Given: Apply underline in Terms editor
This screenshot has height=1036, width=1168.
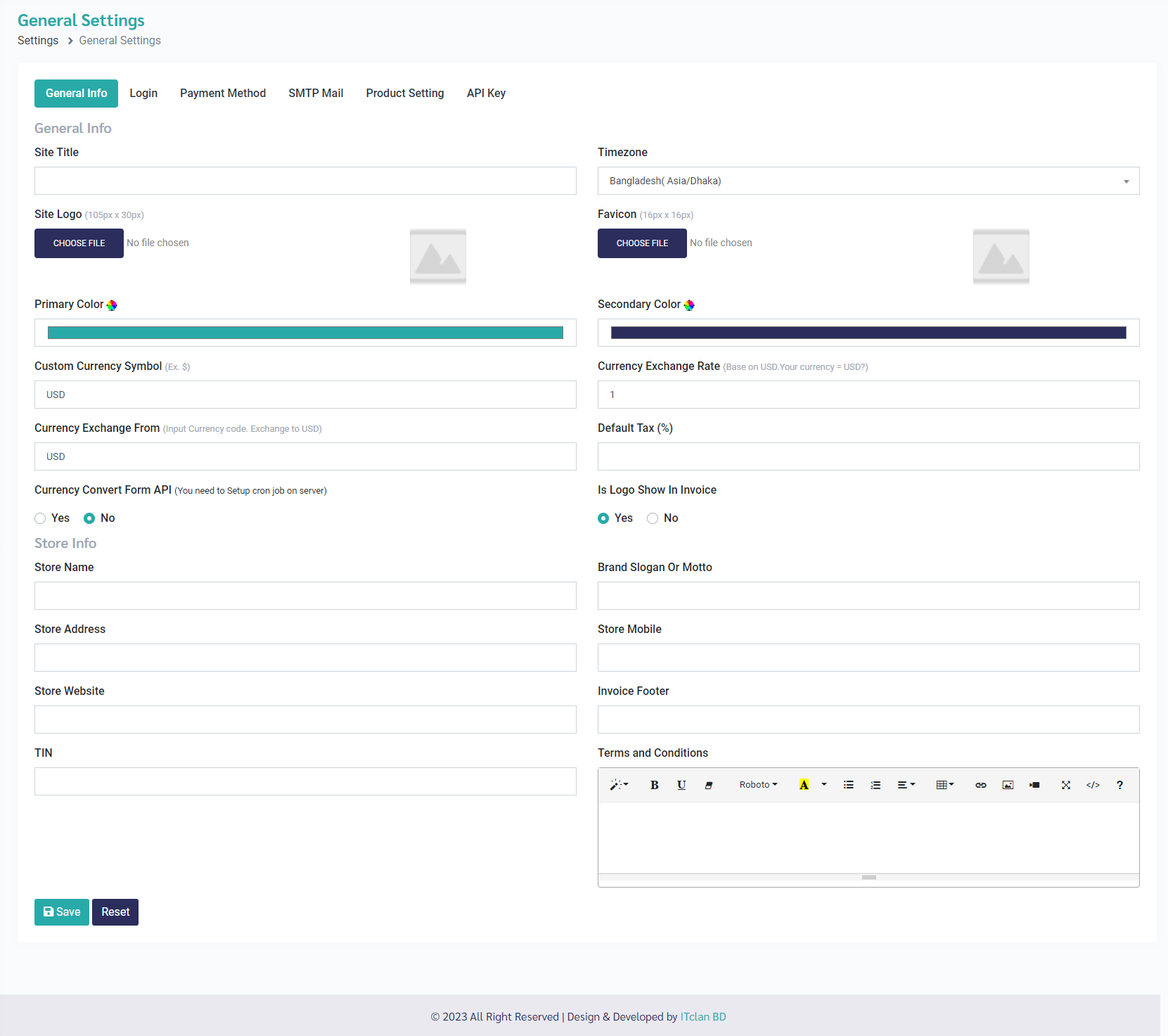Looking at the screenshot, I should click(x=681, y=785).
